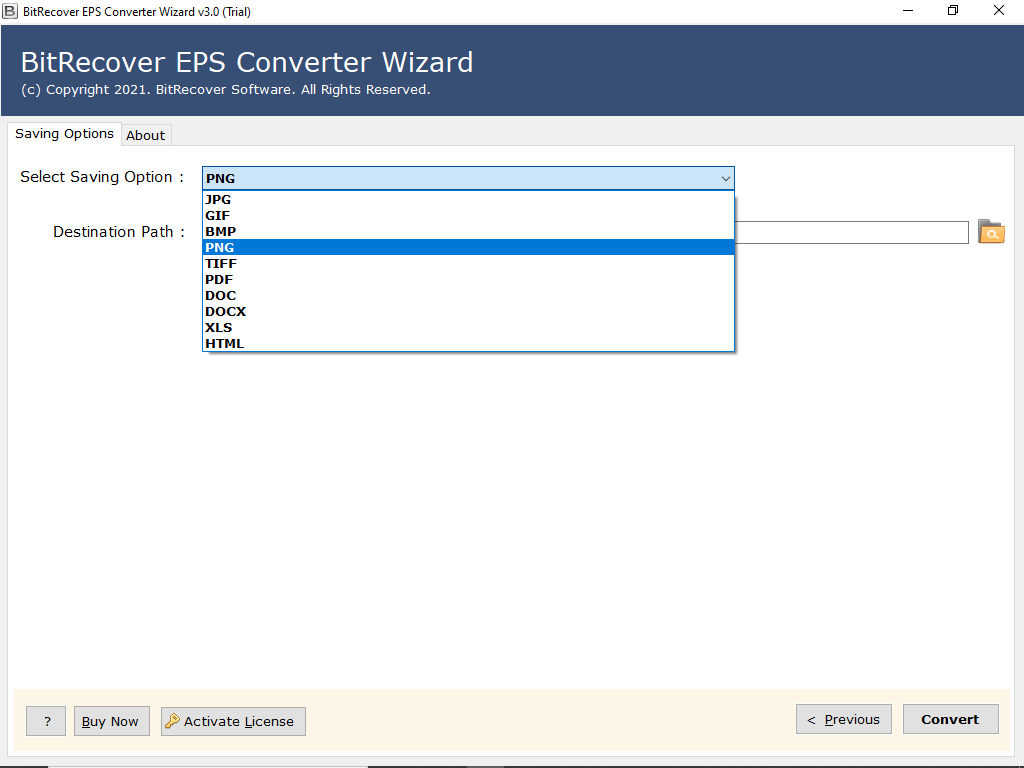Switch to the About tab
This screenshot has width=1024, height=768.
click(146, 135)
